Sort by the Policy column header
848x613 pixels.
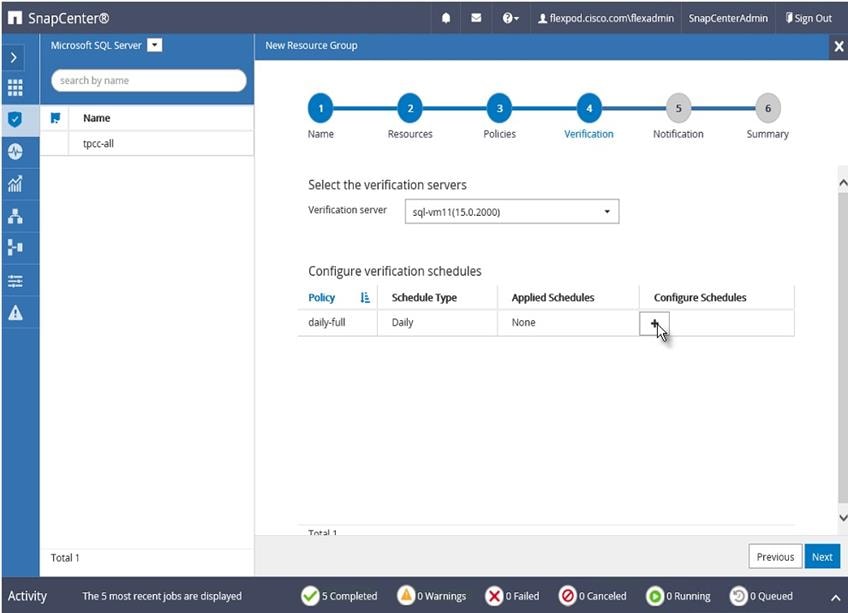(x=322, y=298)
